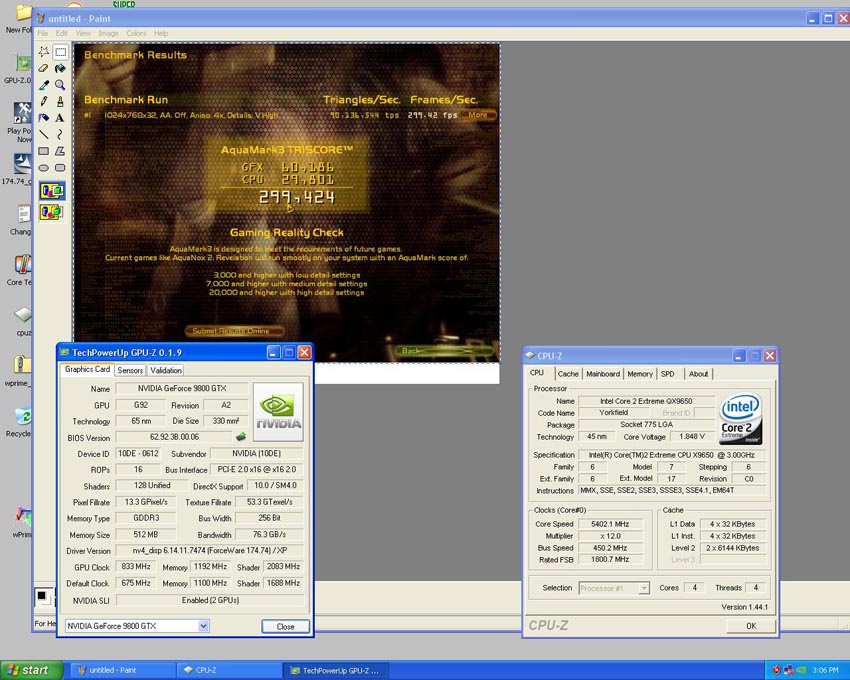This screenshot has height=680, width=850.
Task: Choose the Ellipse shape tool
Action: [x=44, y=168]
